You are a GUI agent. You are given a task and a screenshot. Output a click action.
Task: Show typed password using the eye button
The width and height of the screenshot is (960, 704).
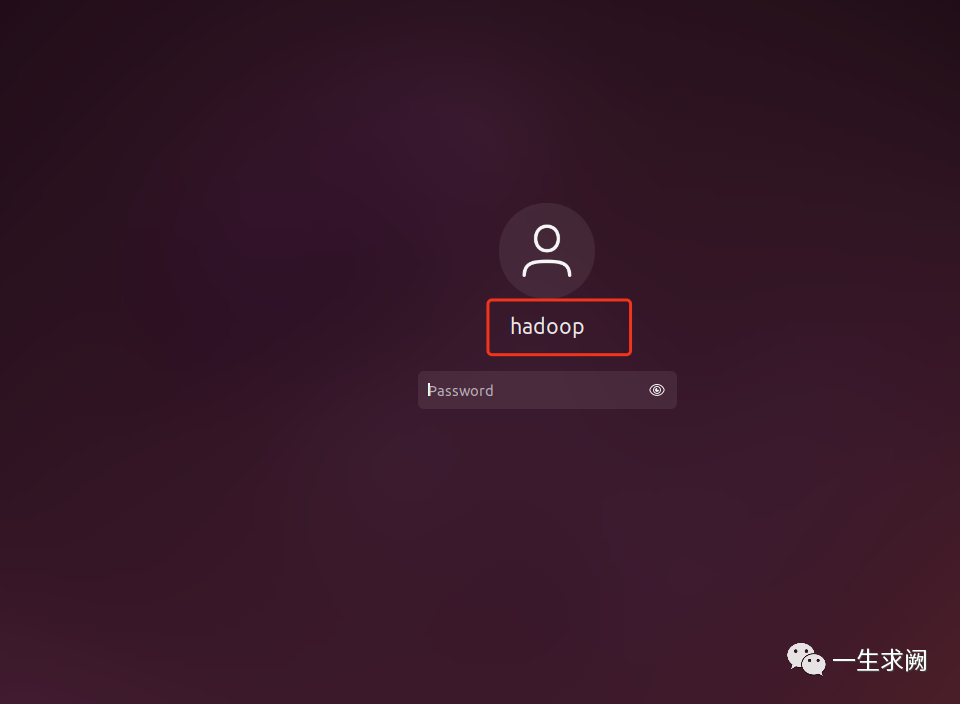pyautogui.click(x=656, y=390)
